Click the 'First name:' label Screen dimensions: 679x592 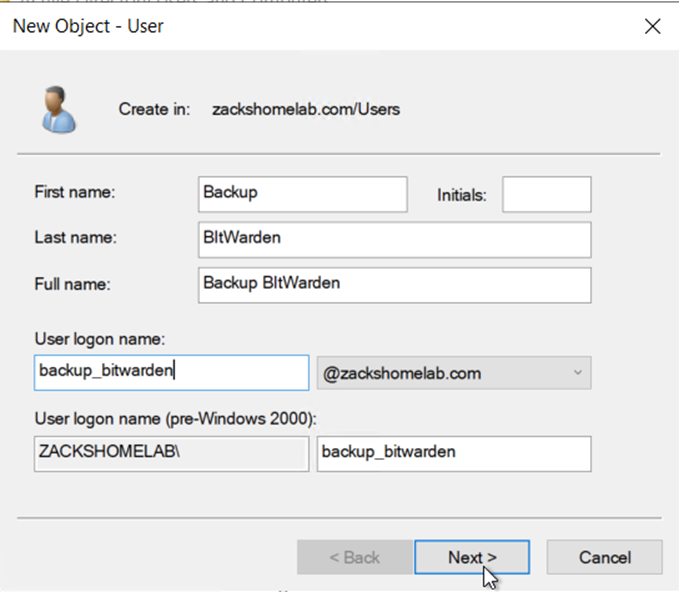point(75,192)
